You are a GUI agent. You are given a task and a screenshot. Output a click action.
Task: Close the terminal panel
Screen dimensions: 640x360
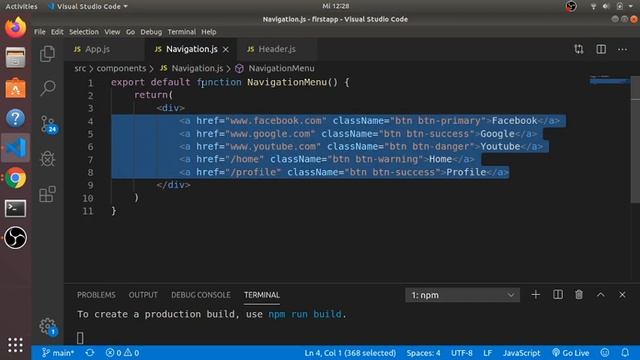[622, 295]
